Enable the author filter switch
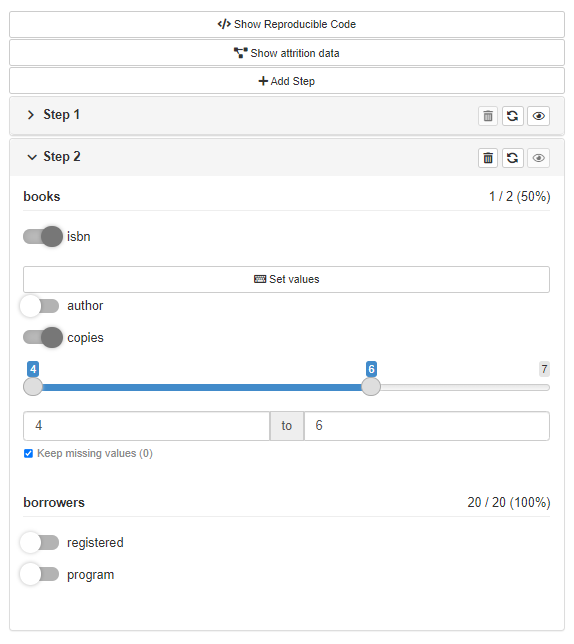Screen dimensions: 574x644 click(x=40, y=306)
